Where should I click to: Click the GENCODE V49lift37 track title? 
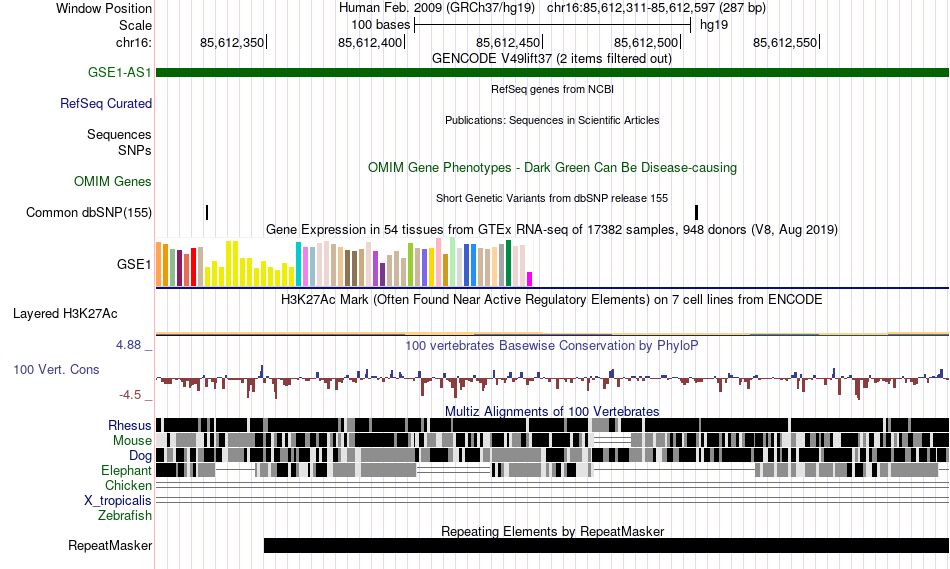552,59
